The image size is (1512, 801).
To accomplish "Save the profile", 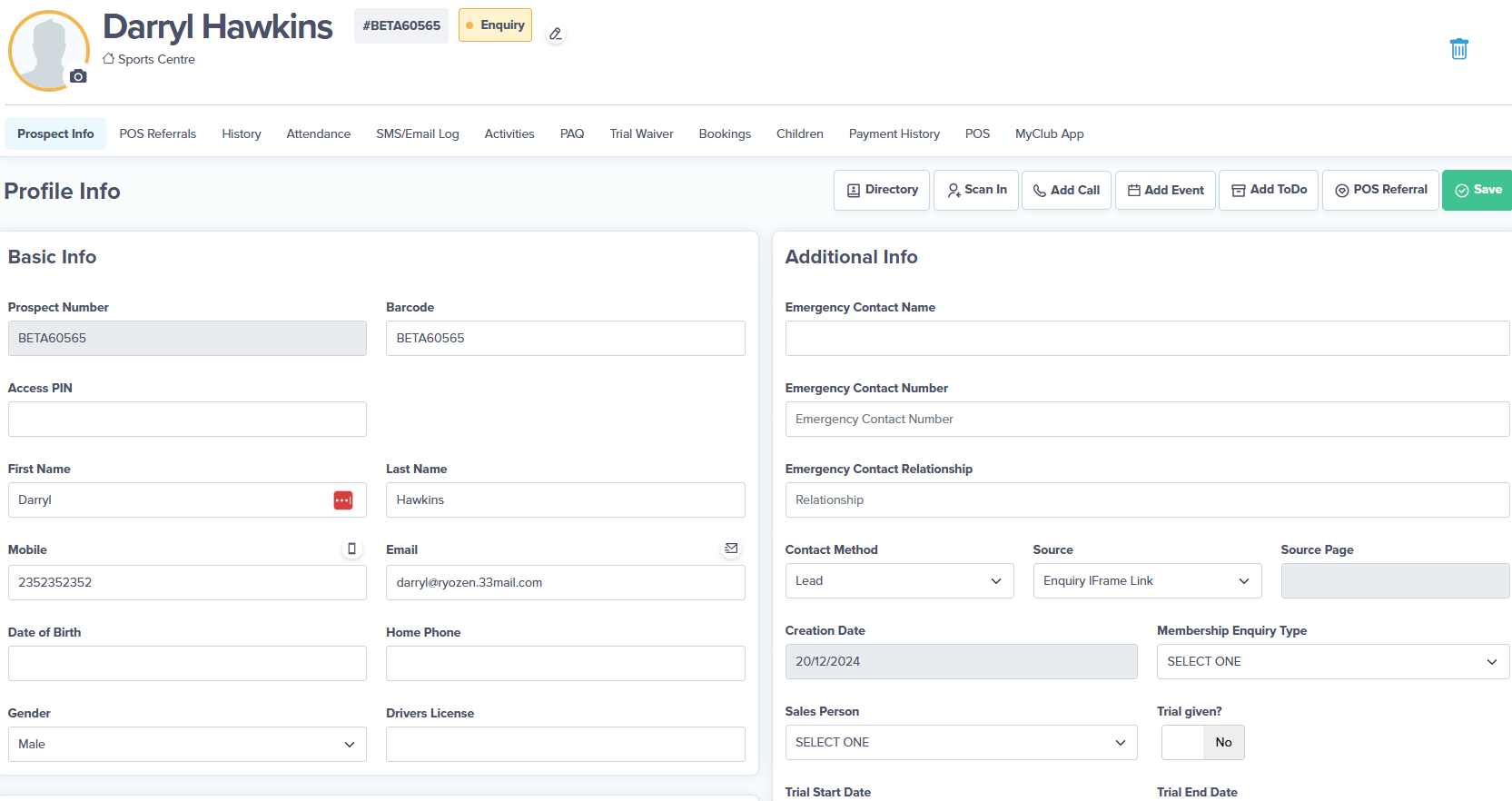I will (1477, 190).
